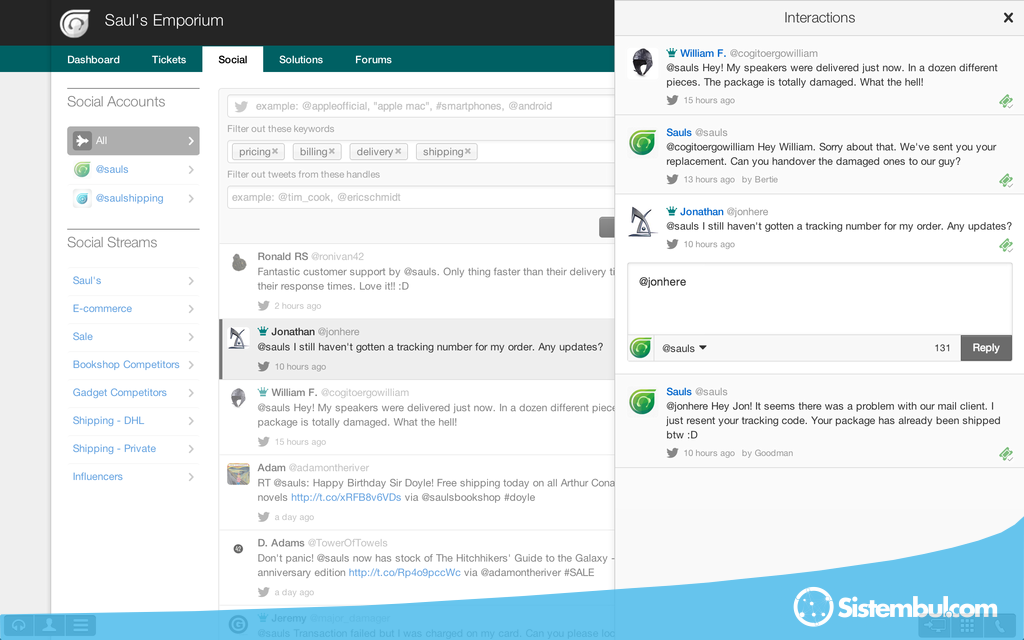The image size is (1024, 640).
Task: Open the t.co/Rp4o9pccWc link
Action: pyautogui.click(x=404, y=572)
